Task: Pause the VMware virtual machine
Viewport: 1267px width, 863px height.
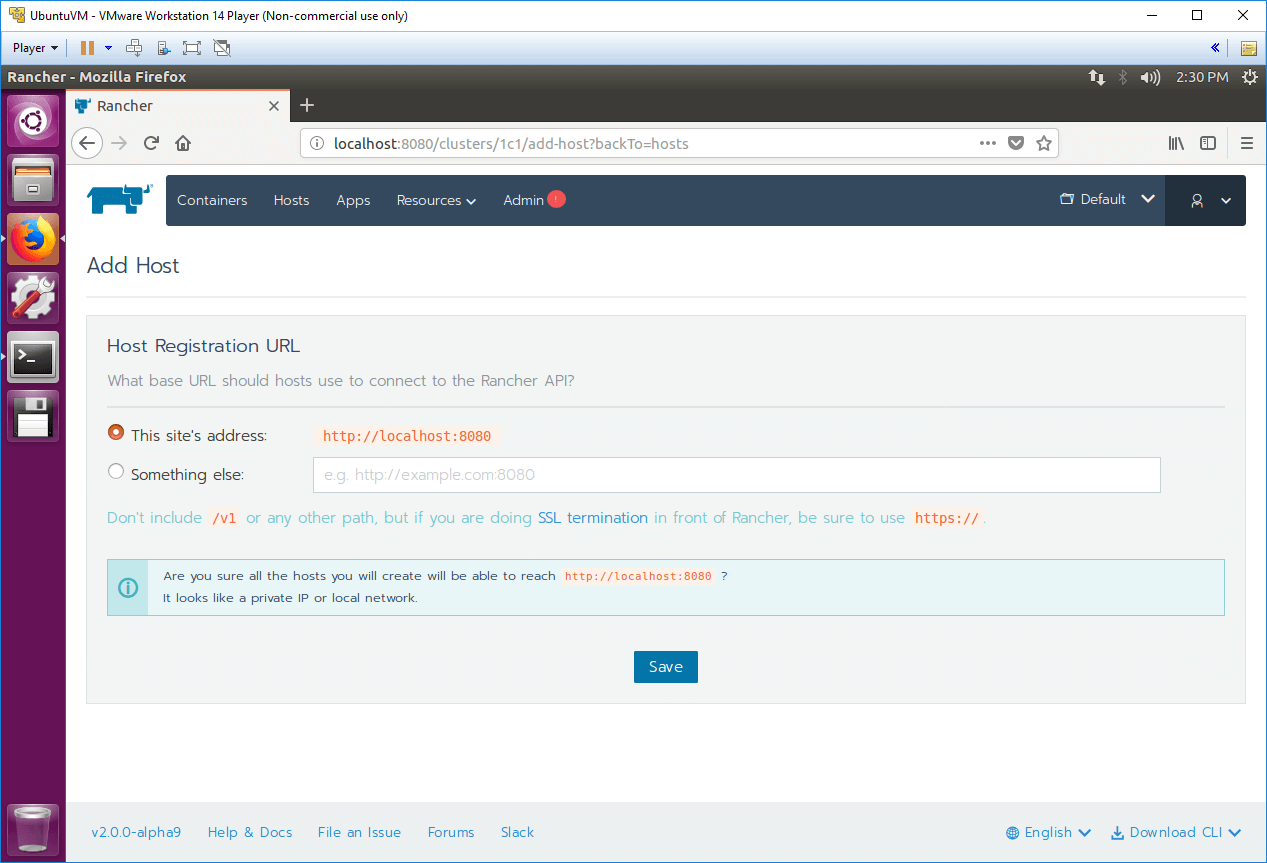Action: 87,47
